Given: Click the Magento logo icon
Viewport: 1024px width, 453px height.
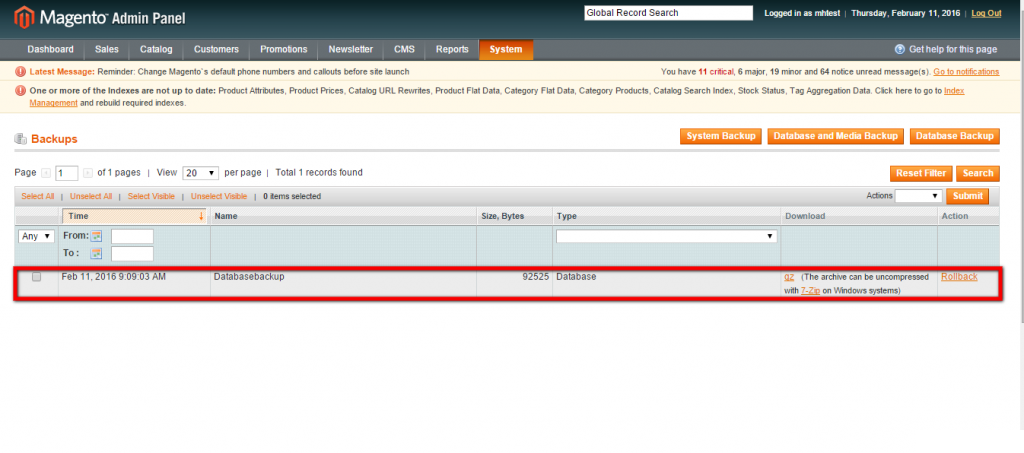Looking at the screenshot, I should pyautogui.click(x=24, y=18).
